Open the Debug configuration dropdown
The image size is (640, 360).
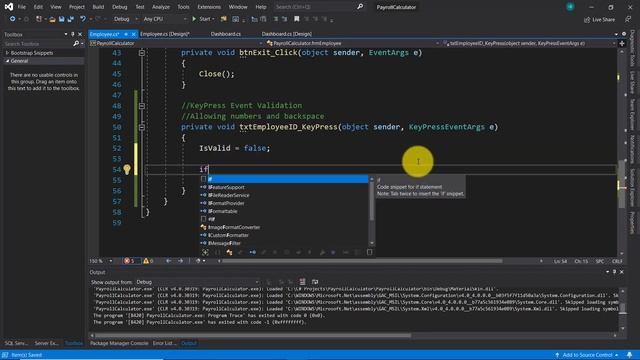click(x=125, y=19)
